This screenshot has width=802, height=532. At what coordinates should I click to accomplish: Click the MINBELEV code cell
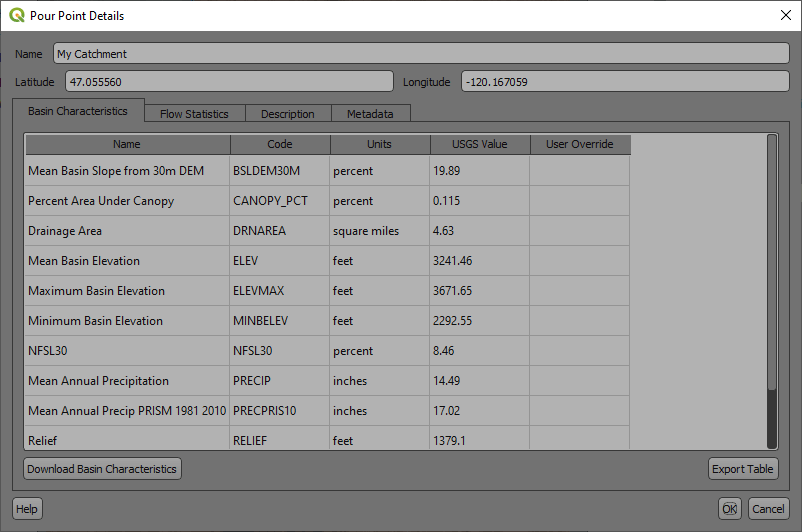pos(280,321)
